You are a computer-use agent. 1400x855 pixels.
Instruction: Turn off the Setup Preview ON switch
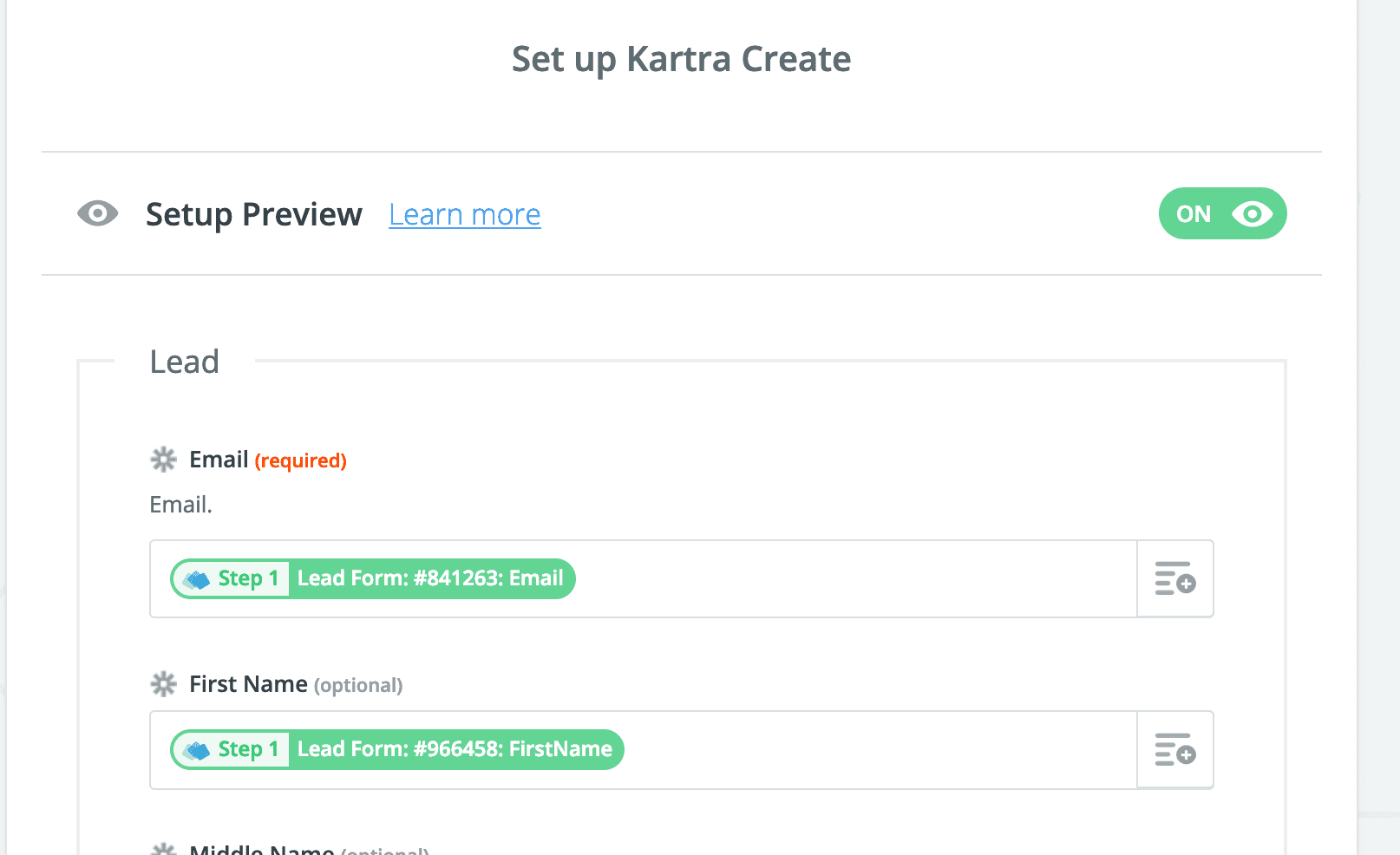(x=1222, y=213)
